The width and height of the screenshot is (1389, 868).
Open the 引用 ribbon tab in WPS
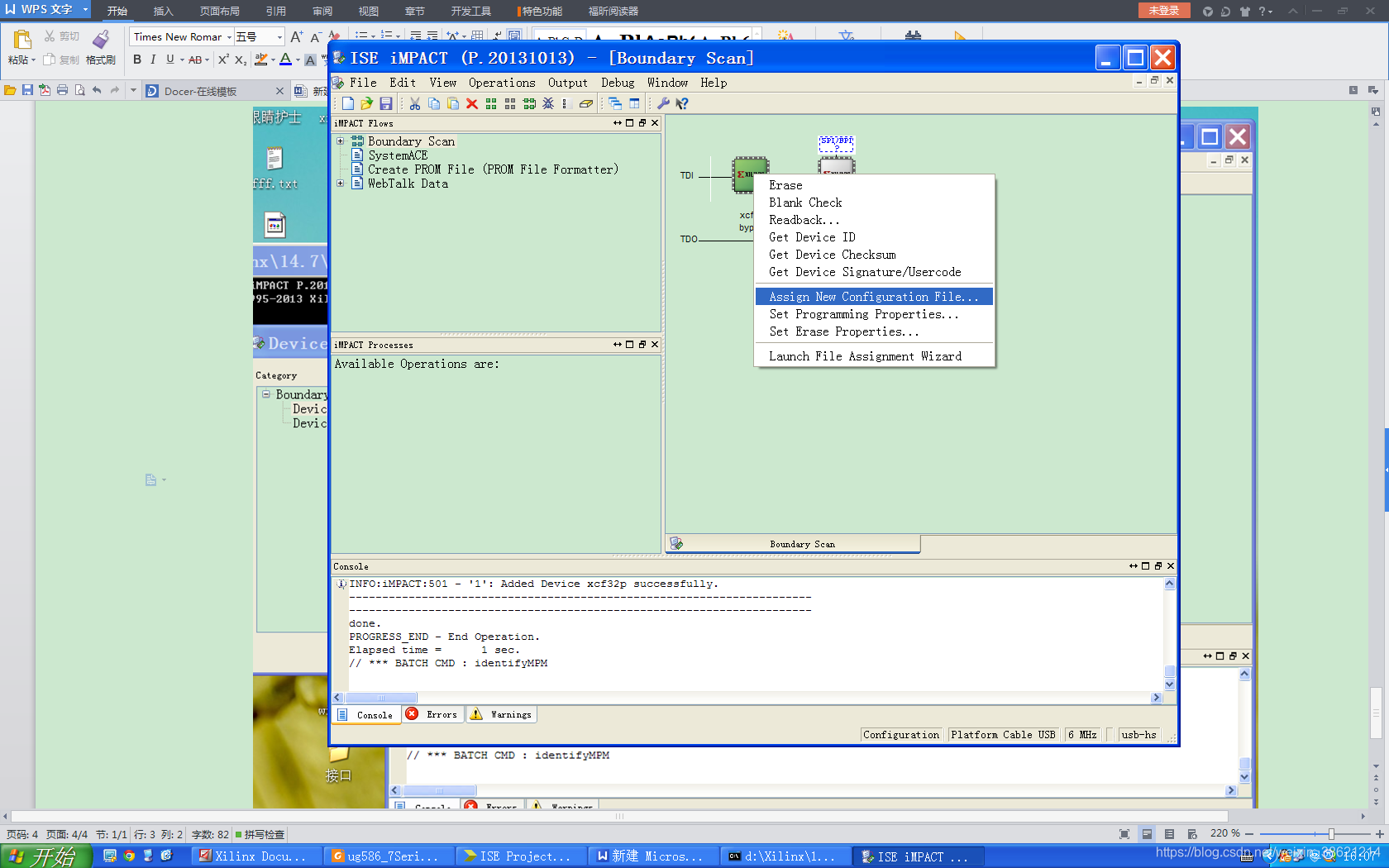[276, 11]
